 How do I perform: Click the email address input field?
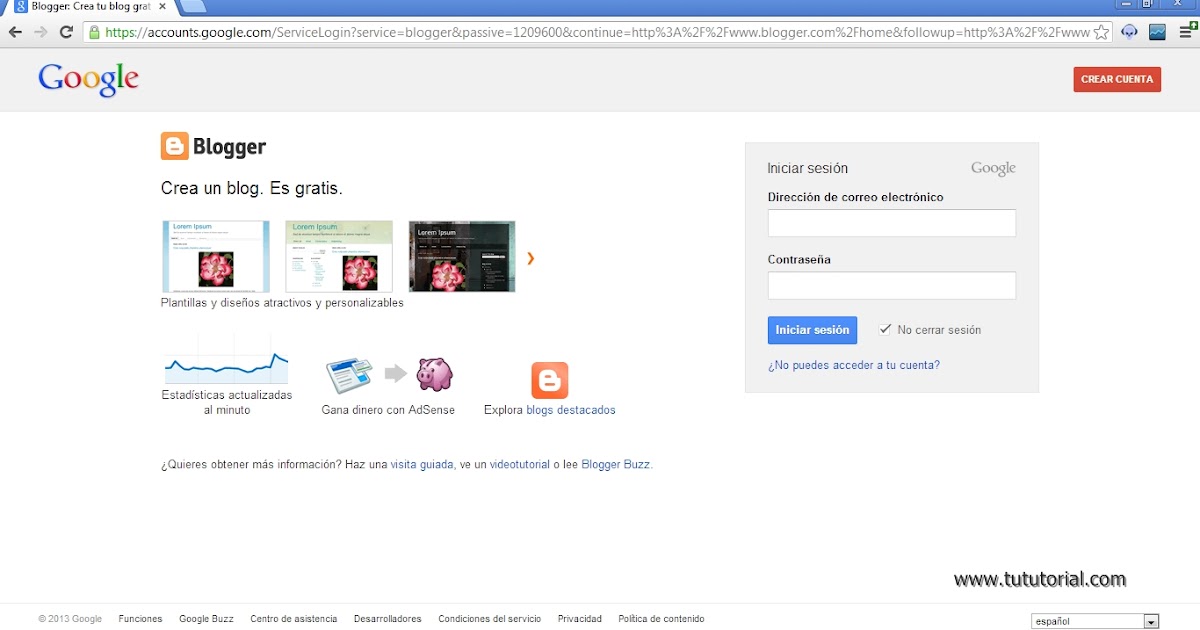(891, 223)
